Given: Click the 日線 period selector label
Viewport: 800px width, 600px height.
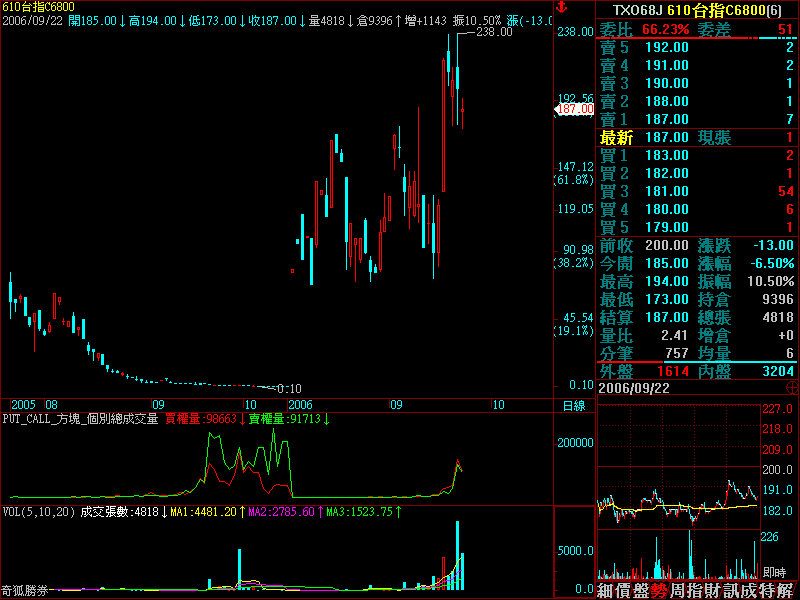Looking at the screenshot, I should coord(573,406).
